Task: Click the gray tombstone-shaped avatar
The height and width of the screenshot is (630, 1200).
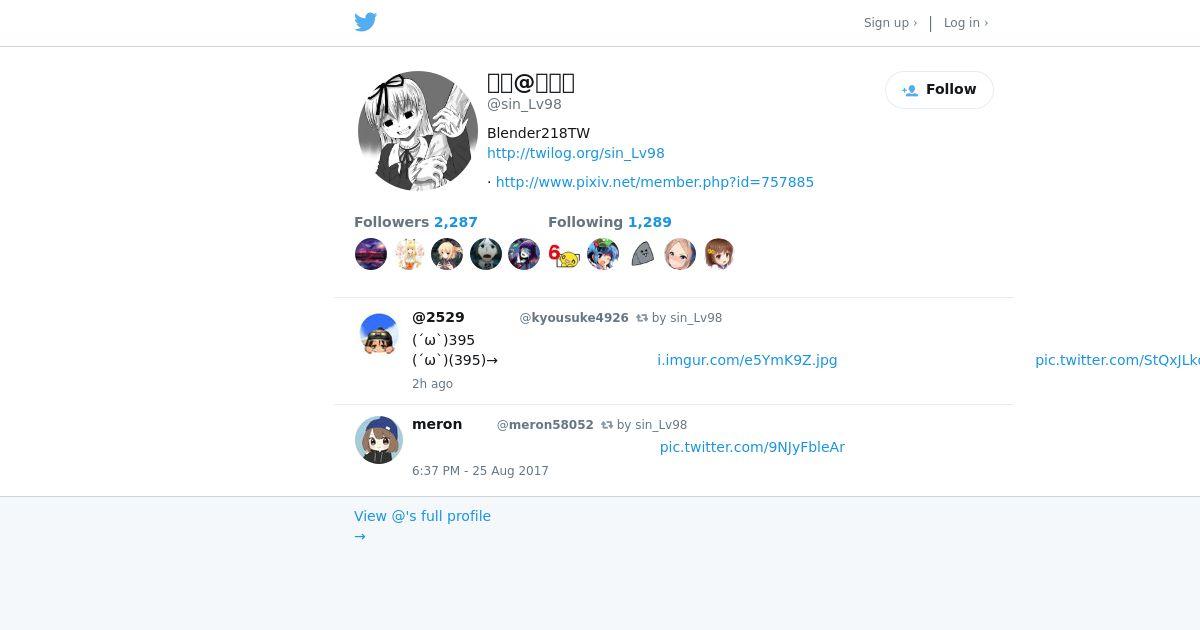Action: (642, 254)
